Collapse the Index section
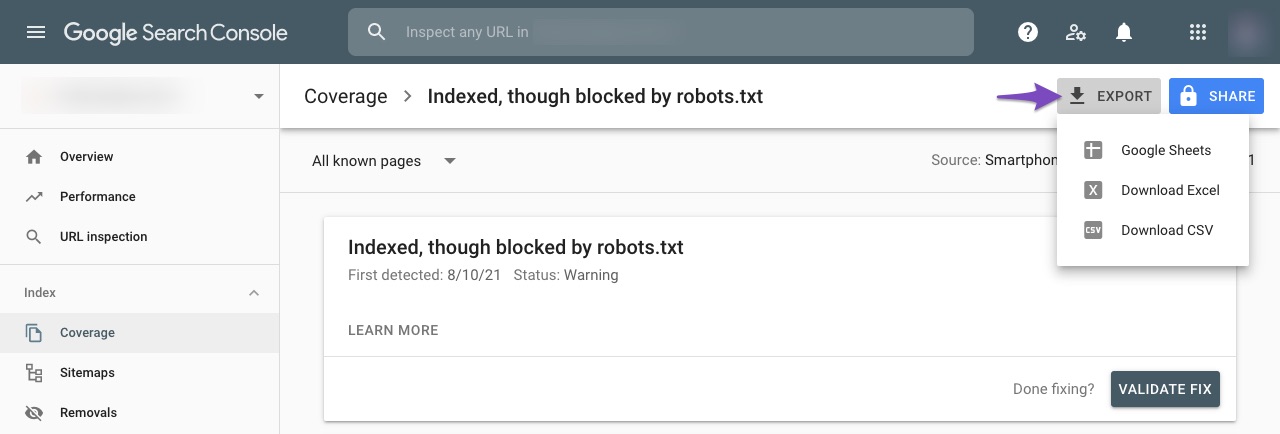Viewport: 1280px width, 434px height. coord(254,293)
